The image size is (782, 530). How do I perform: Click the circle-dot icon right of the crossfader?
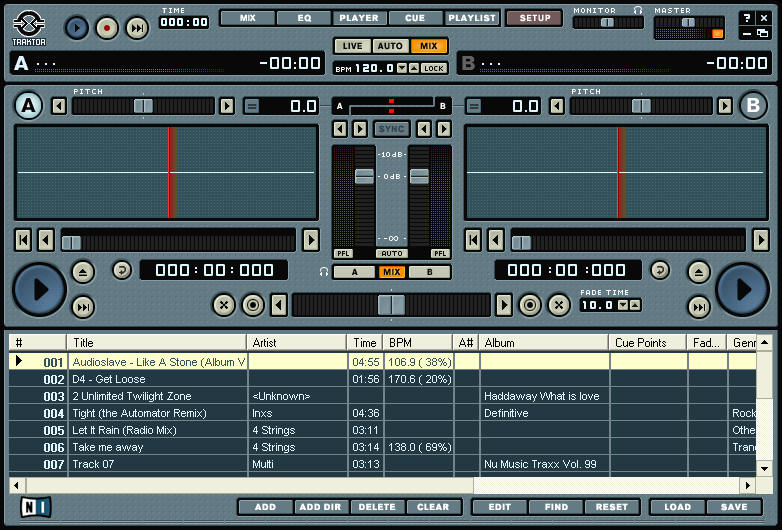point(530,305)
